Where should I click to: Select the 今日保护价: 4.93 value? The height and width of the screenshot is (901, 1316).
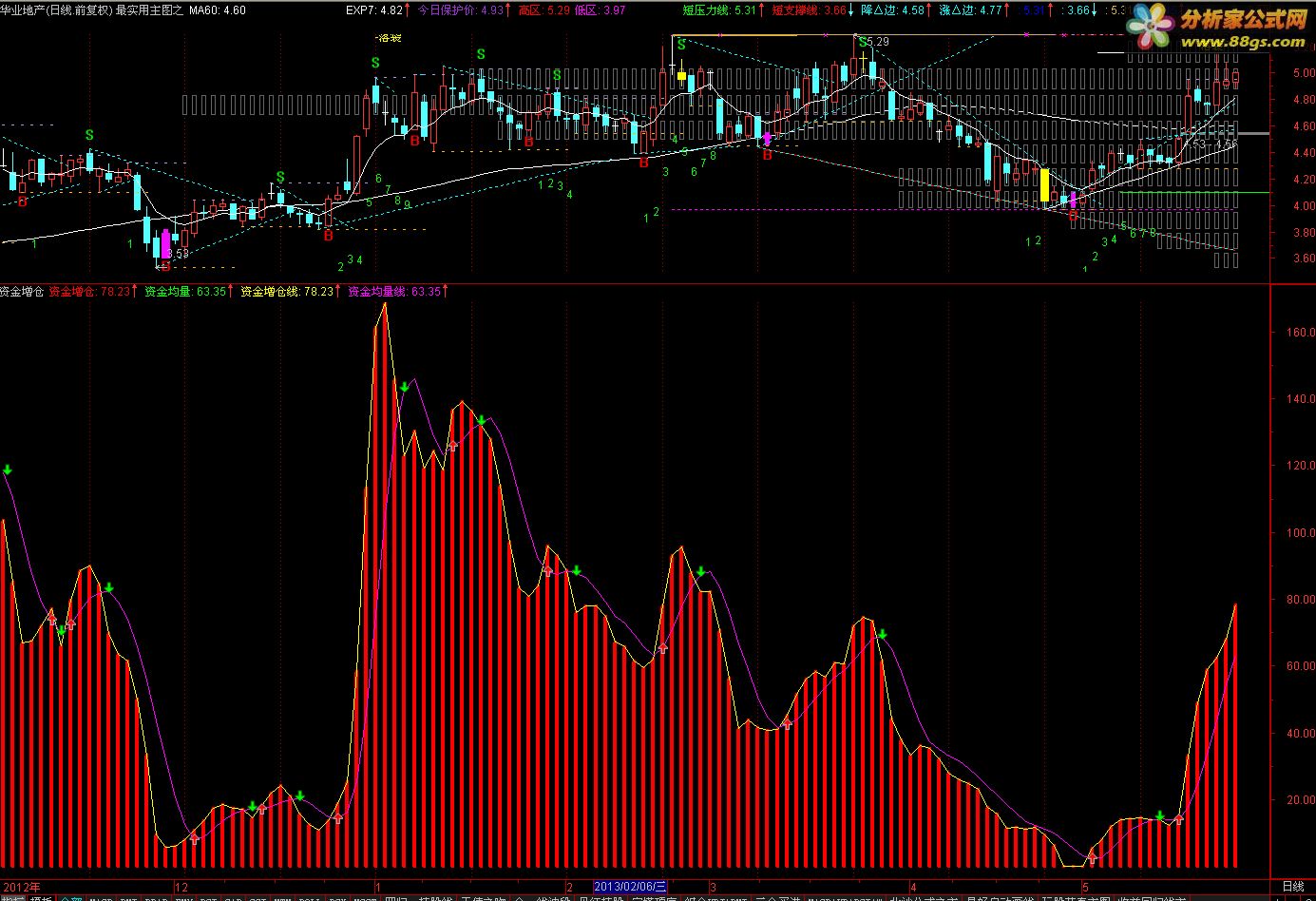[x=462, y=10]
